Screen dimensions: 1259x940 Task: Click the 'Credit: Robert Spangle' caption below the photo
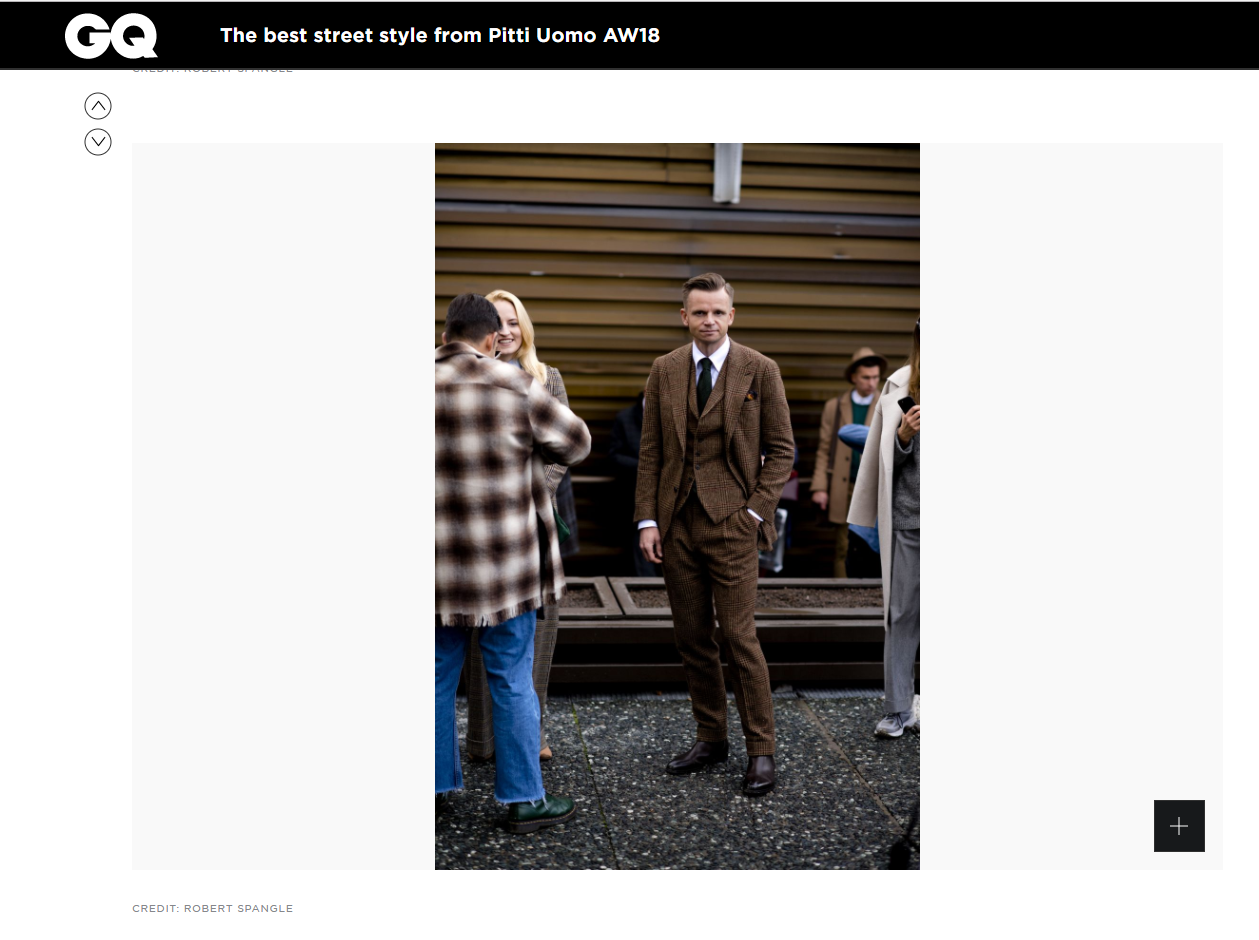[x=213, y=908]
